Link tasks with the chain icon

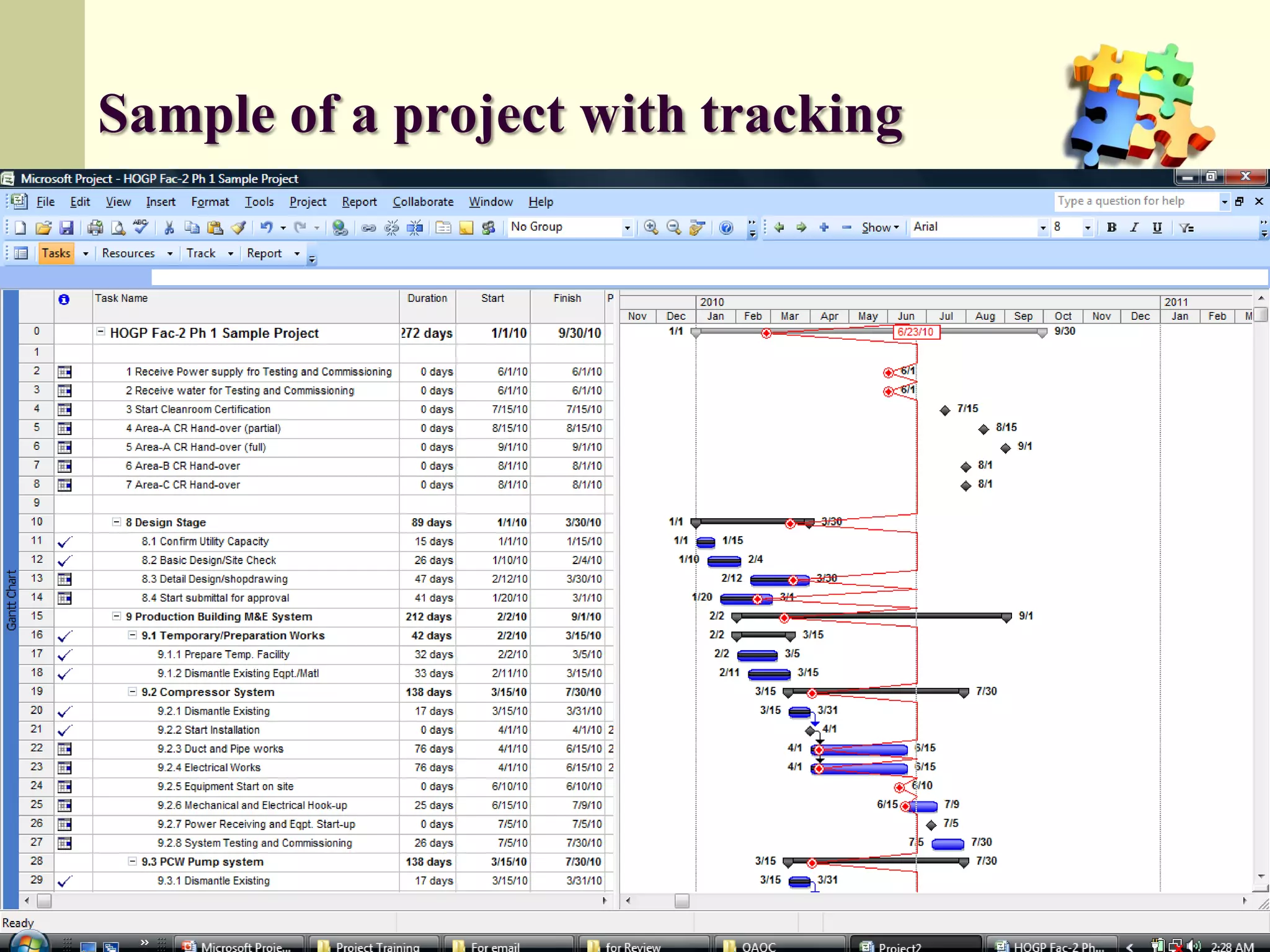368,227
